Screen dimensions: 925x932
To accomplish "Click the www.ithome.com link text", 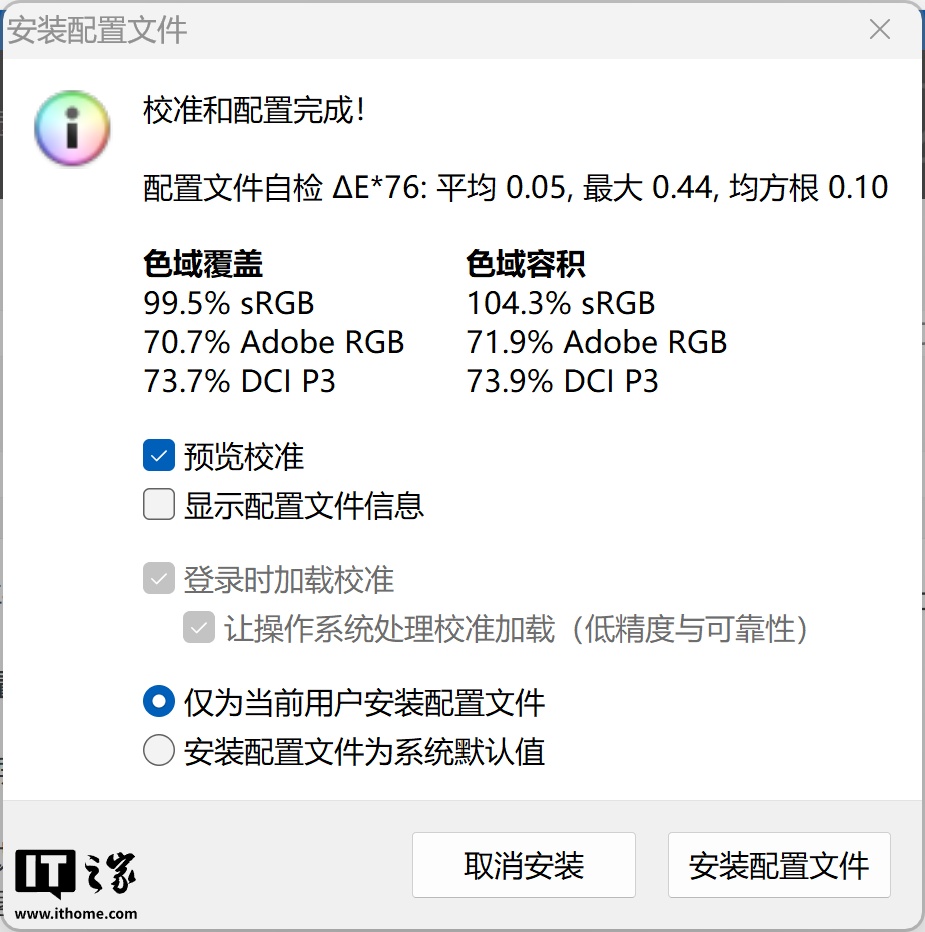I will (76, 914).
